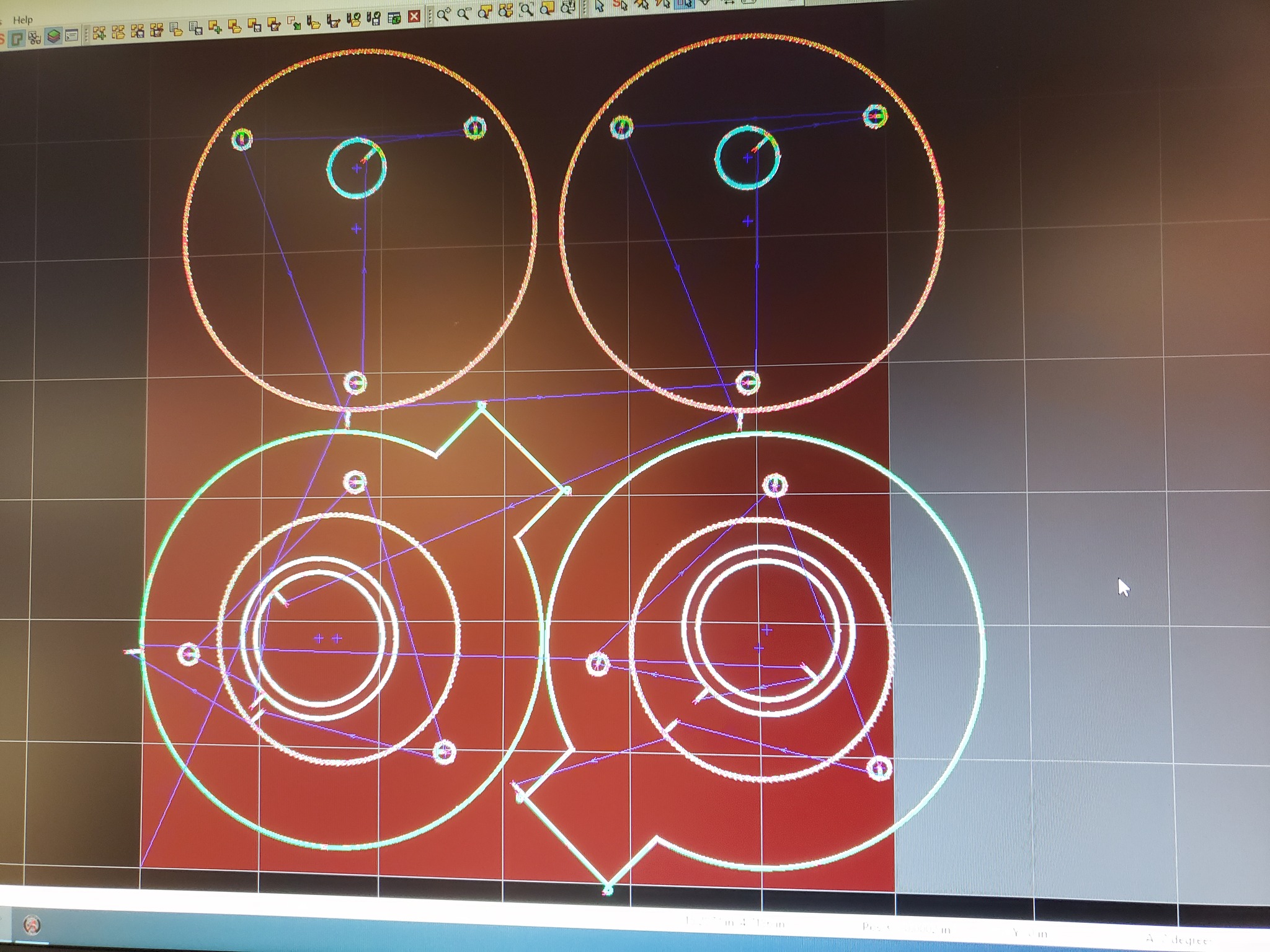
Task: Click the red X close icon in toolbar
Action: click(414, 17)
